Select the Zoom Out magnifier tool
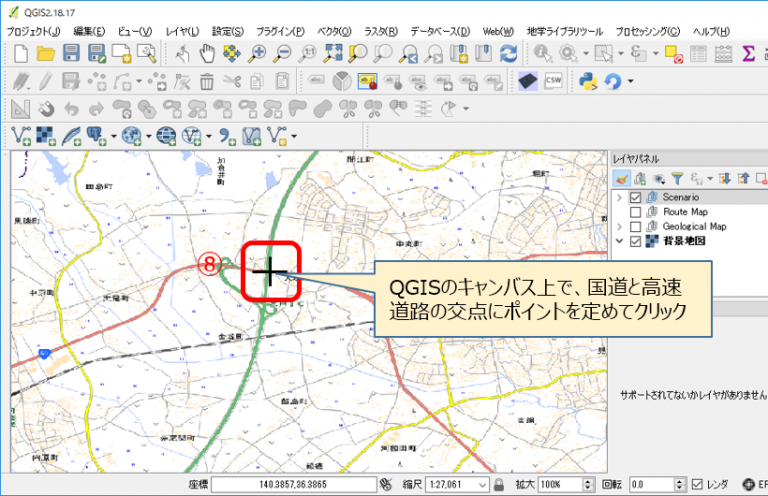Screen dimensions: 768x496 (282, 53)
